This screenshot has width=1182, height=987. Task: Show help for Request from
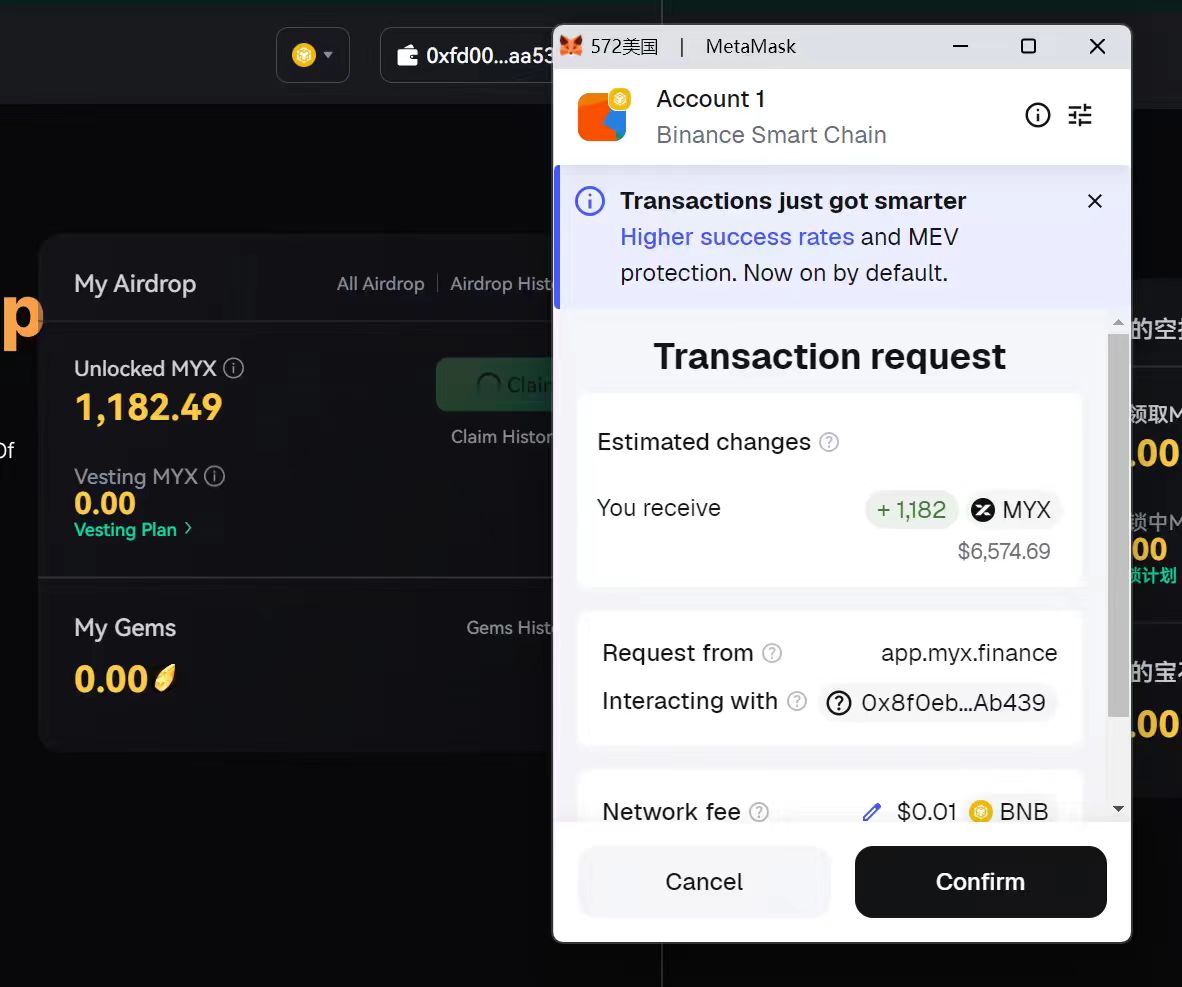[772, 653]
